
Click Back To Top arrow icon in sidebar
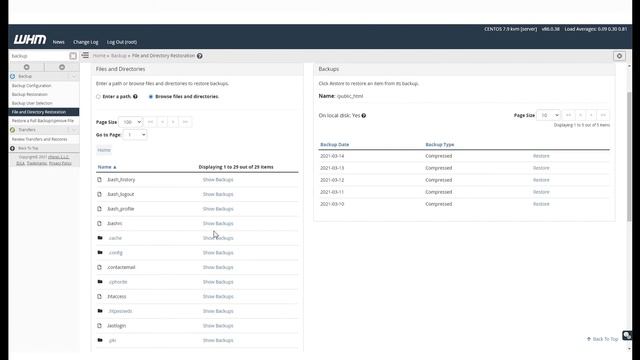(x=13, y=148)
